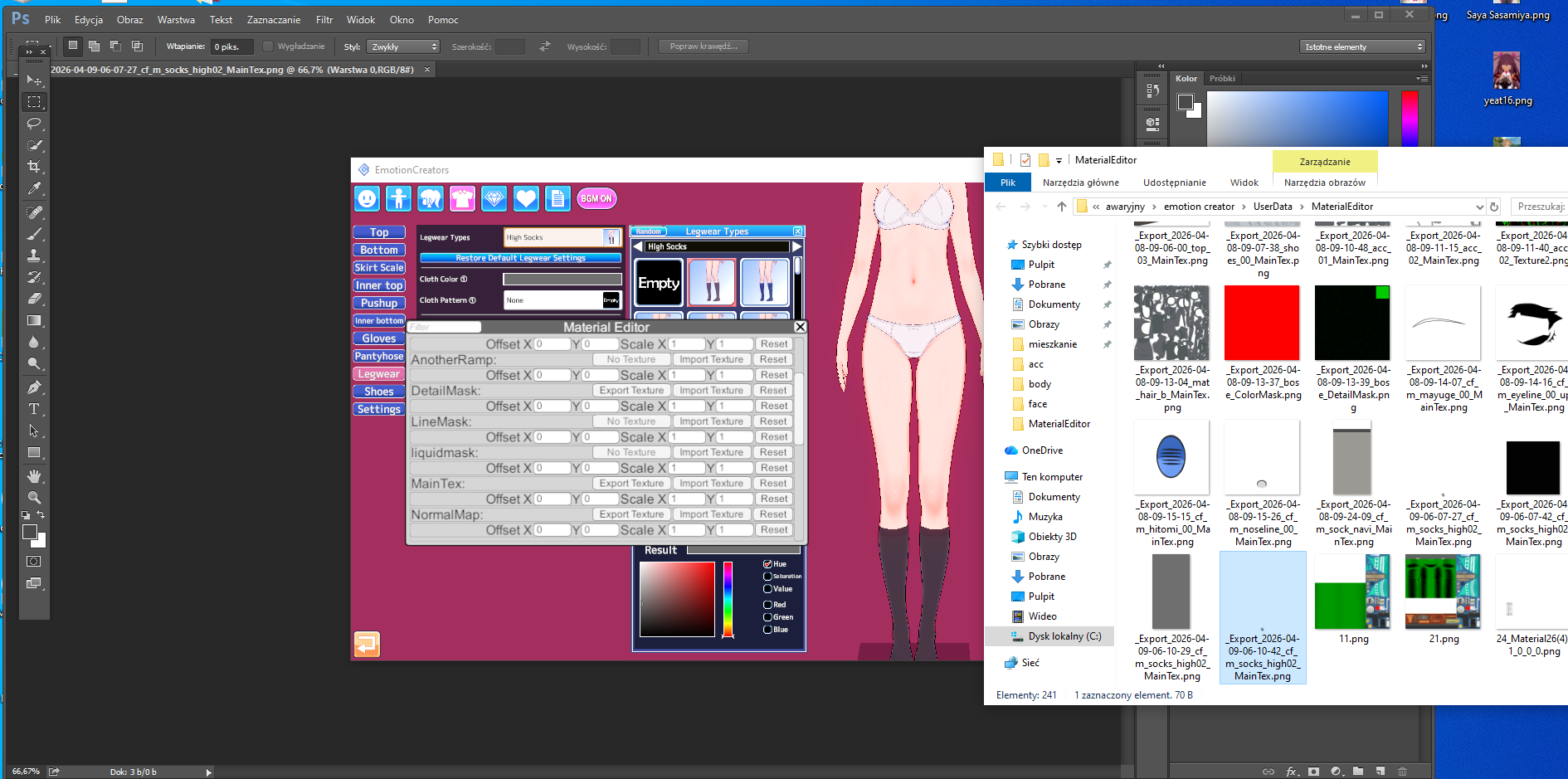Screen dimensions: 1568x779
Task: Enable the Wygładzanie checkbox
Action: (268, 46)
